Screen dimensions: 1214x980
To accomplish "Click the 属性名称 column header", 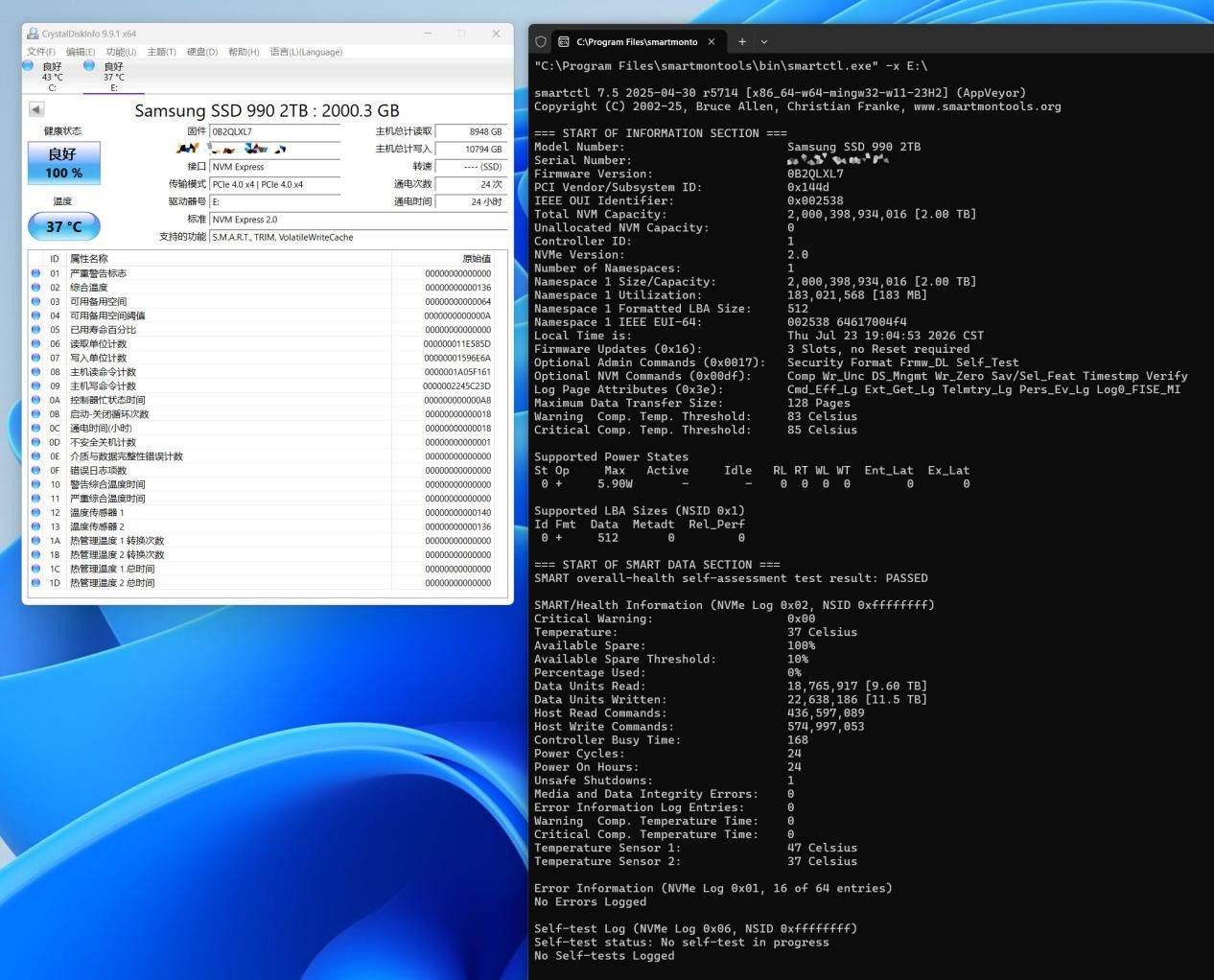I will coord(88,259).
